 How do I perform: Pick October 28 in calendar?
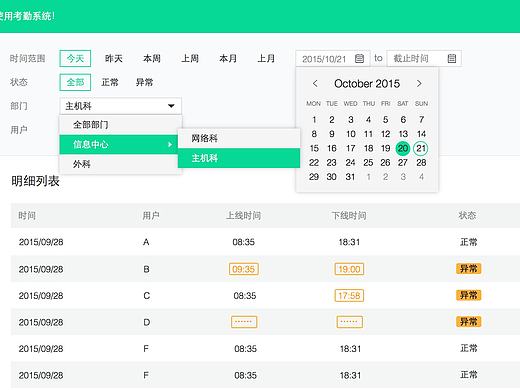[421, 163]
